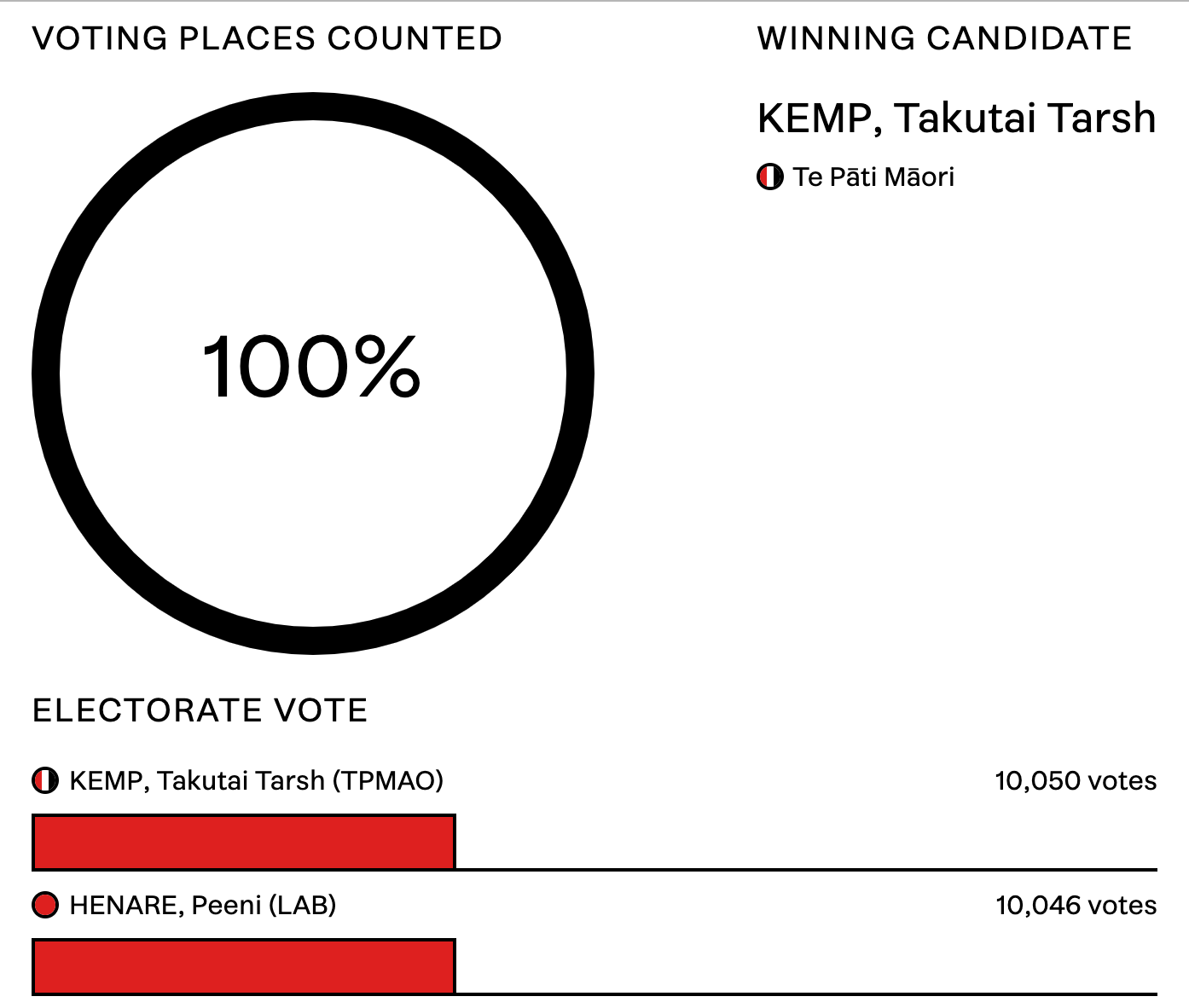Click the ELECTORATE VOTE heading

(x=200, y=710)
